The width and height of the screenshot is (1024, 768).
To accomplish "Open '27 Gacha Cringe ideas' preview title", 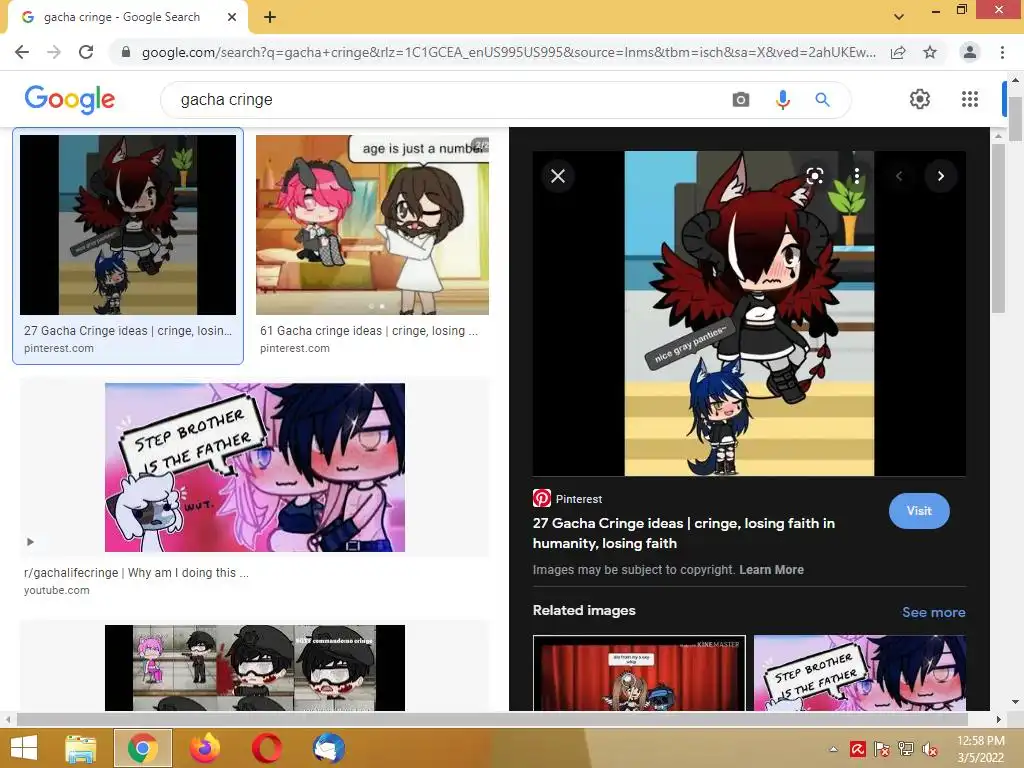I will (684, 533).
